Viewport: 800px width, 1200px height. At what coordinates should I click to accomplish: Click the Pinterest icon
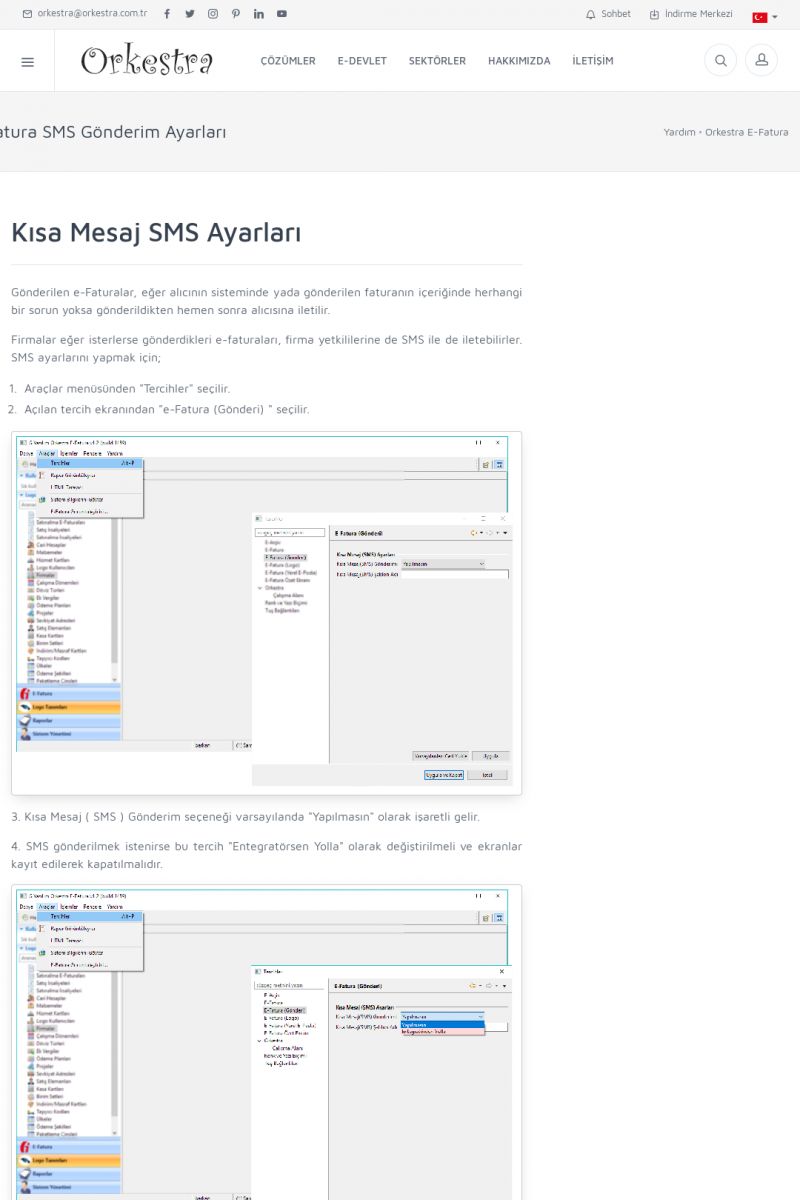point(236,14)
